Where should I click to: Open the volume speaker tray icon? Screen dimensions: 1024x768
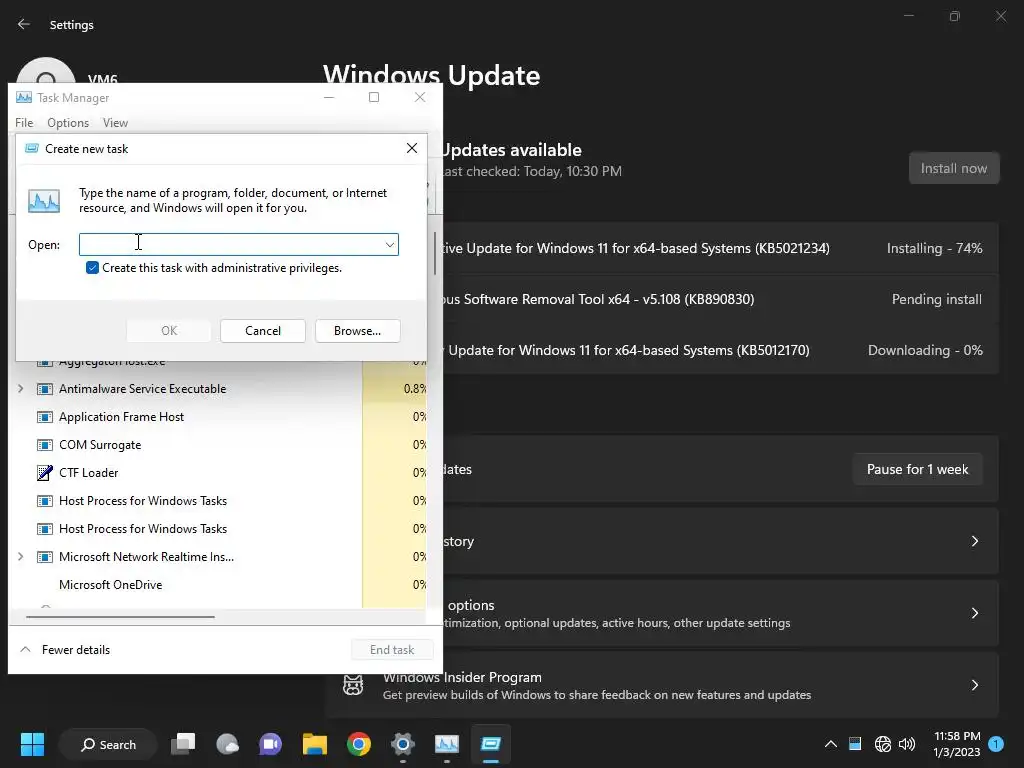click(x=907, y=744)
